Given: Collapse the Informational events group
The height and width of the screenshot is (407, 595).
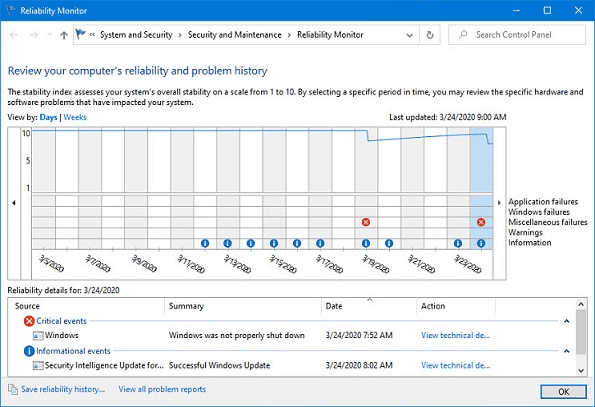Looking at the screenshot, I should pyautogui.click(x=567, y=351).
